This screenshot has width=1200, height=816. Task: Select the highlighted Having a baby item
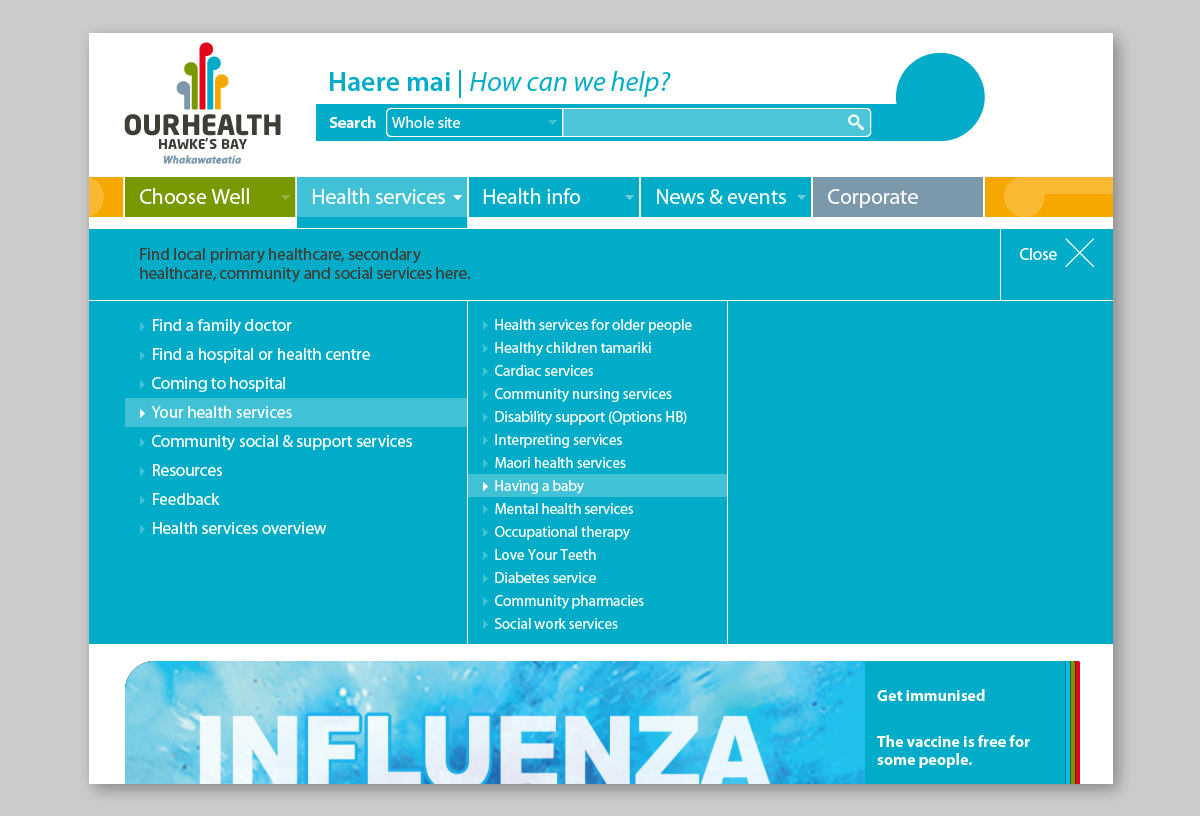(x=597, y=486)
